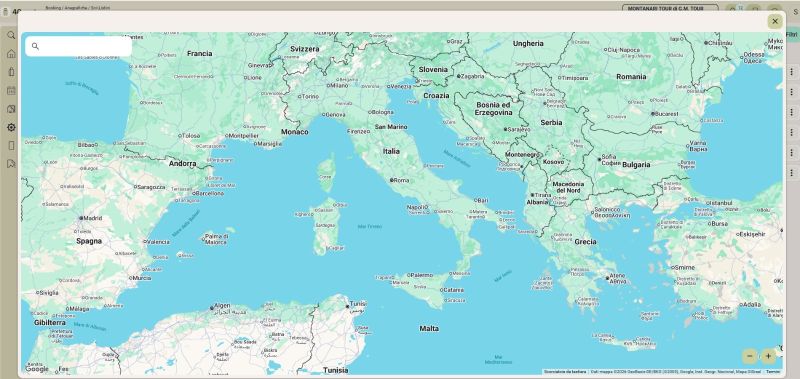Click the Svizzera country label on the map
The image size is (800, 379).
(x=305, y=49)
